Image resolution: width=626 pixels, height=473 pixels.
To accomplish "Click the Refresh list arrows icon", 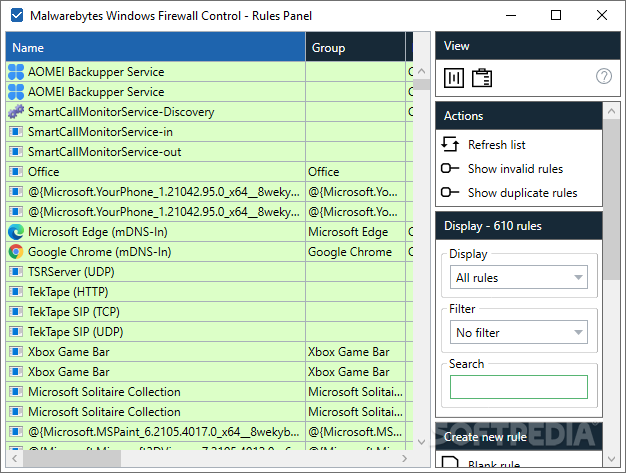I will point(450,144).
